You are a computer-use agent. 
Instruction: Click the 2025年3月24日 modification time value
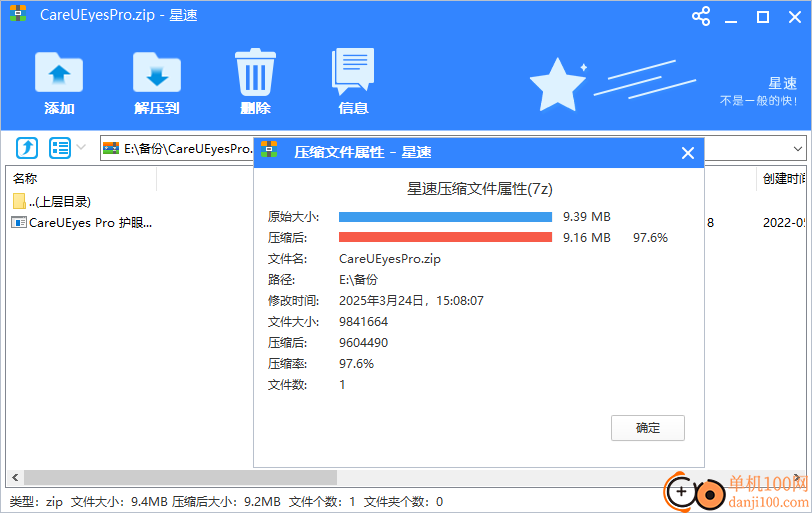tap(411, 301)
